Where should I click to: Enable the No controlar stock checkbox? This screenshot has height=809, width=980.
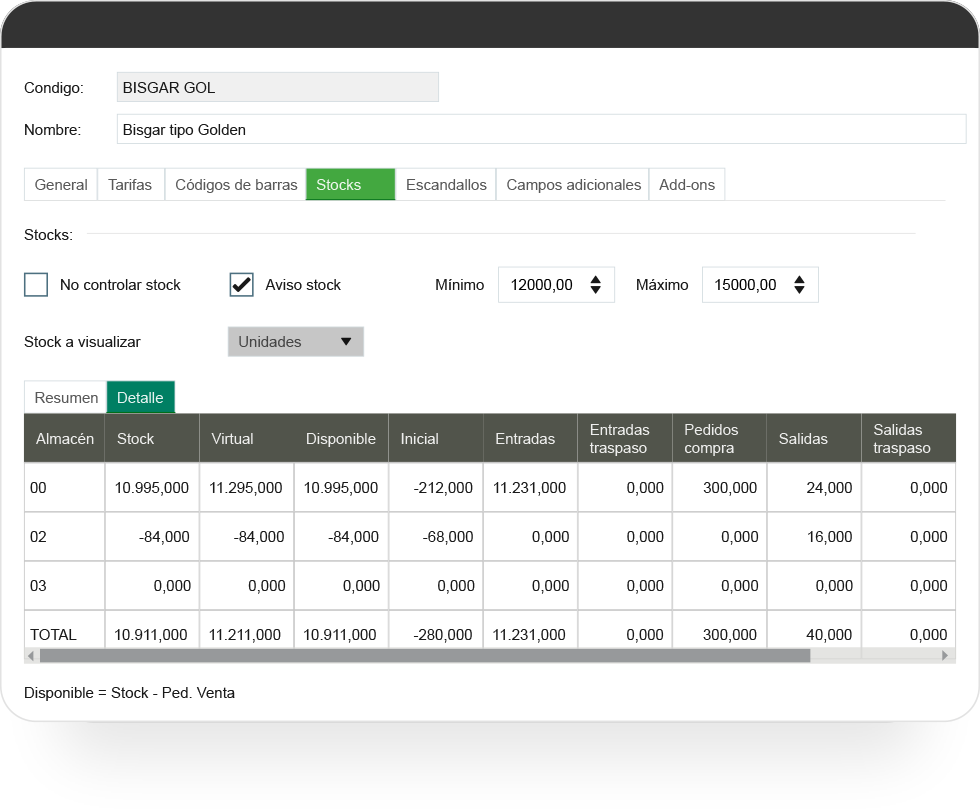(x=36, y=285)
